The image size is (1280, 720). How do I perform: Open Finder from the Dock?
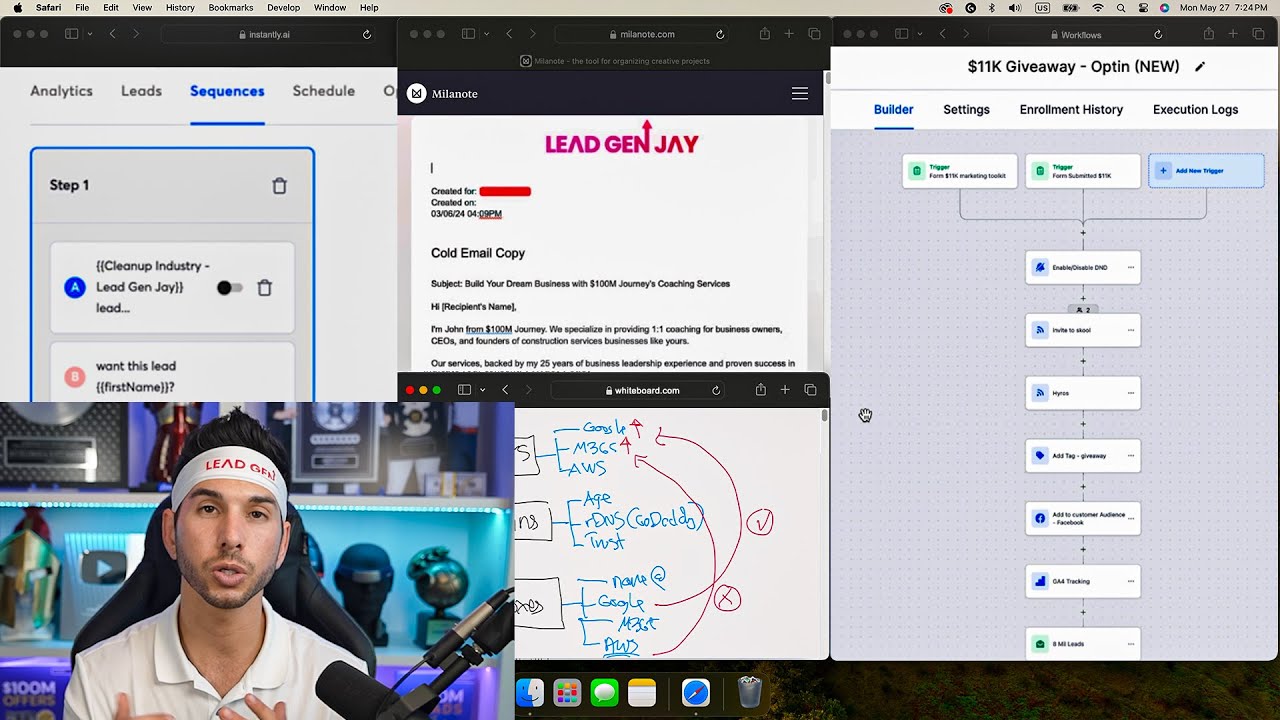(529, 692)
